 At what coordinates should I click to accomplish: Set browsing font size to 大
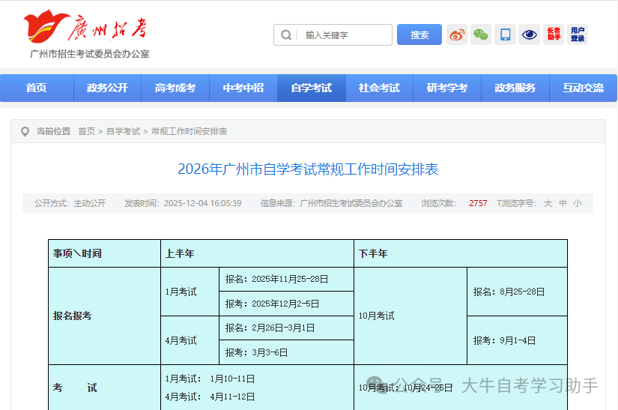(x=548, y=203)
